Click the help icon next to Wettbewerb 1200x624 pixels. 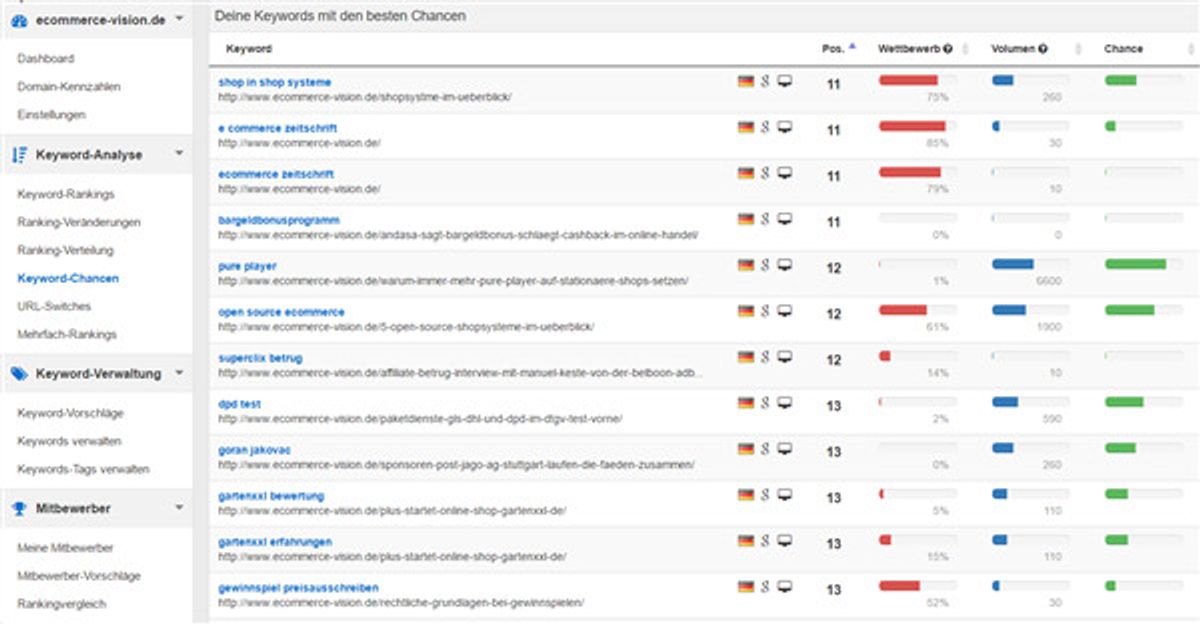[x=947, y=48]
